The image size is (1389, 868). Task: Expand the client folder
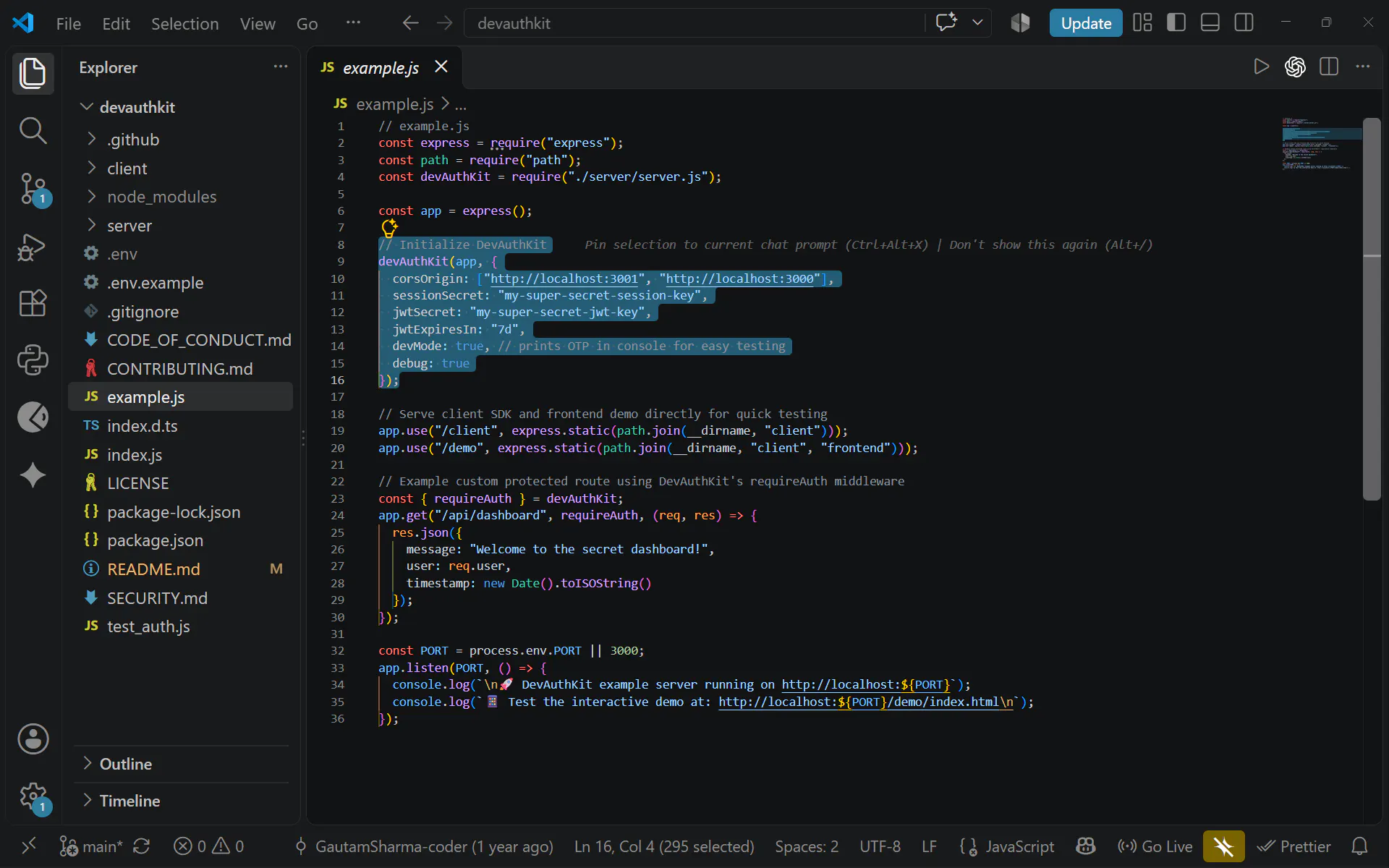181,169
